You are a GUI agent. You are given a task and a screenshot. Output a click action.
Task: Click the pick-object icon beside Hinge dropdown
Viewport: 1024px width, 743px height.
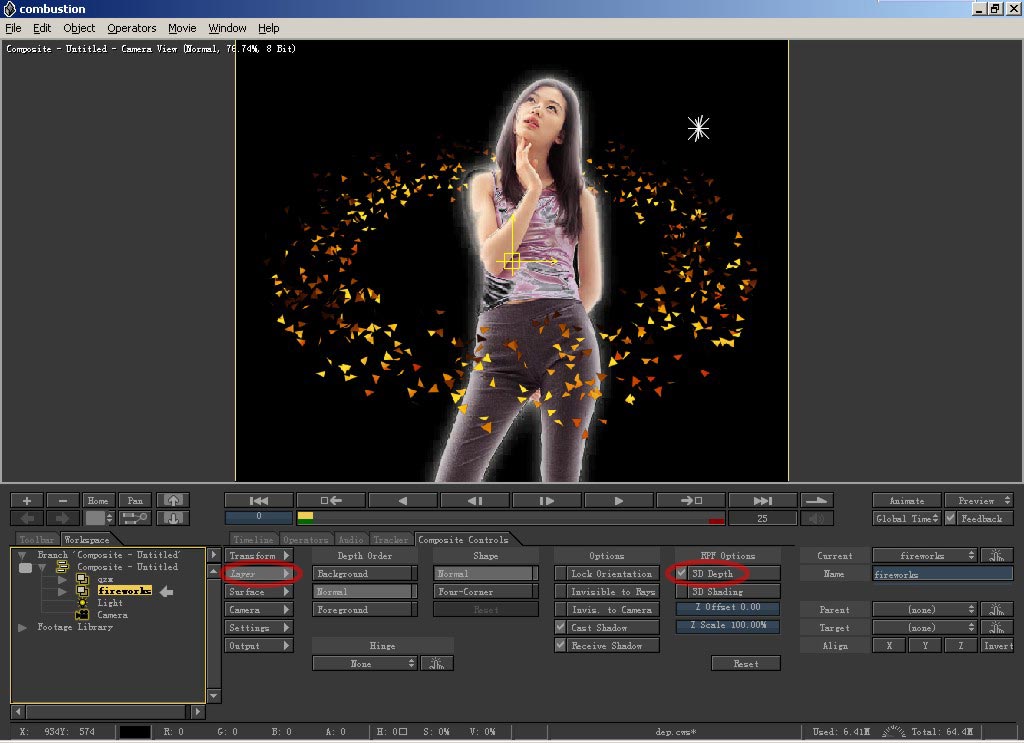coord(437,663)
